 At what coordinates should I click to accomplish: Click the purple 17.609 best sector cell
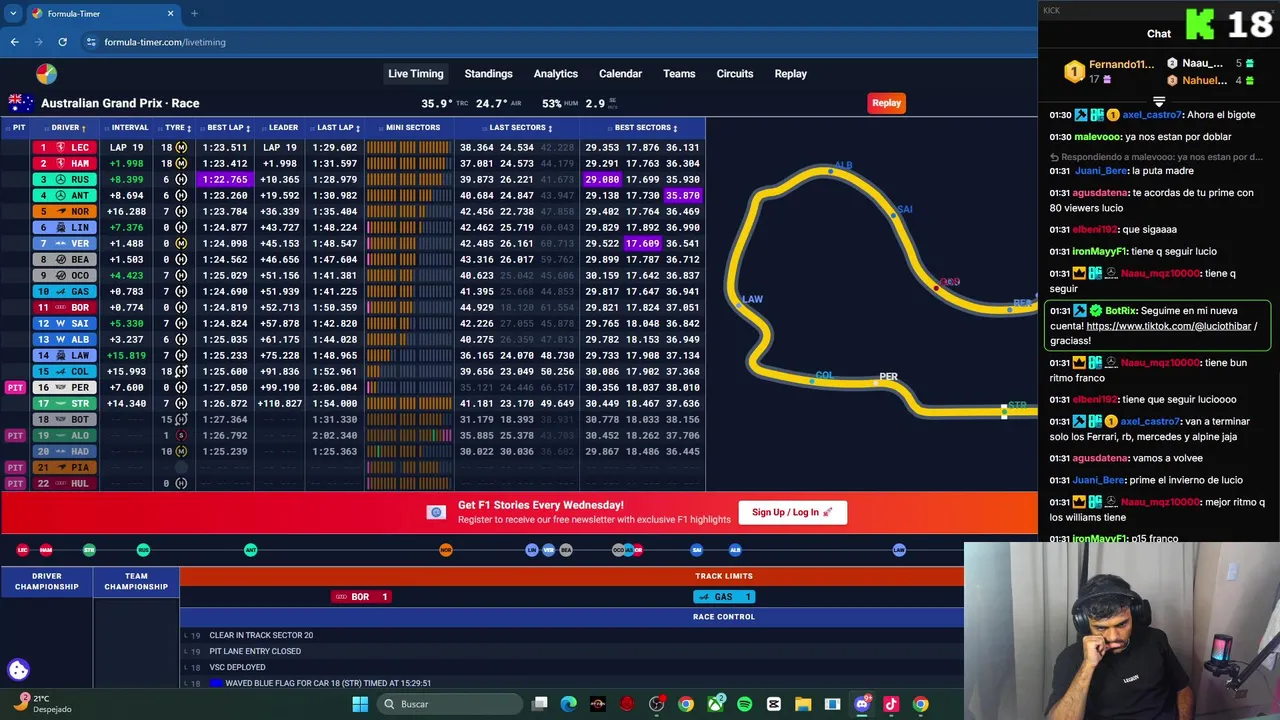coord(642,243)
